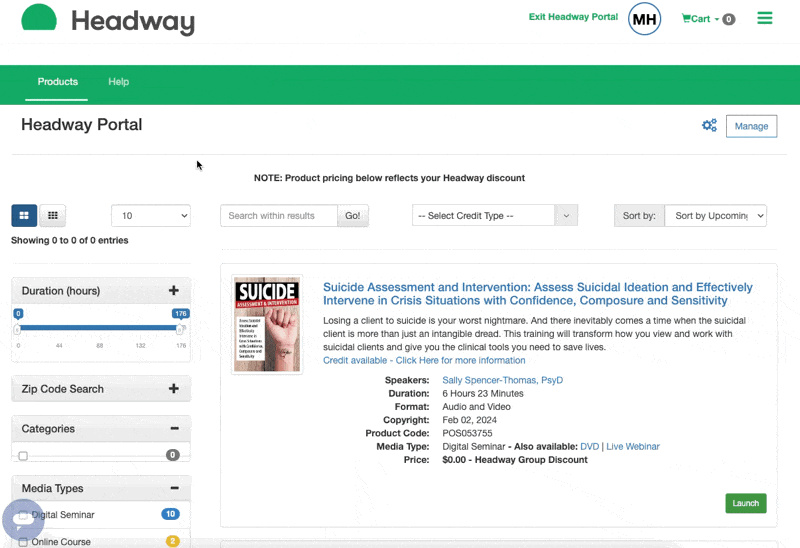Launch the Suicide Assessment seminar
This screenshot has width=800, height=548.
[x=745, y=503]
